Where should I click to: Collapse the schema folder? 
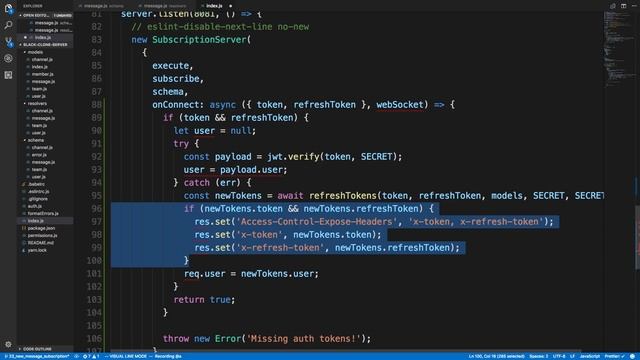point(36,140)
